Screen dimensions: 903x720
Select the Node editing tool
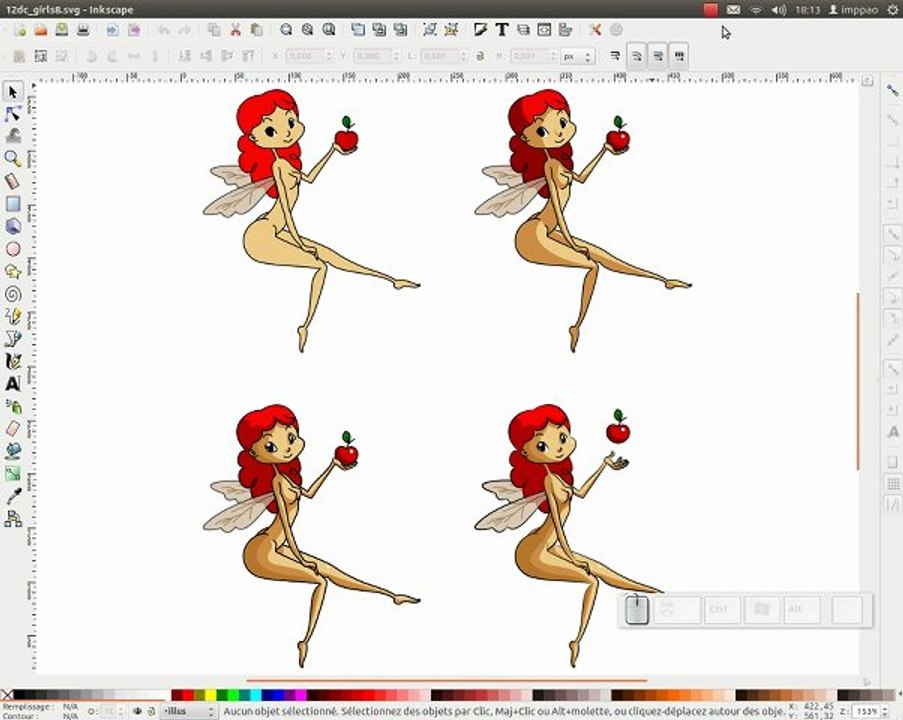[13, 114]
